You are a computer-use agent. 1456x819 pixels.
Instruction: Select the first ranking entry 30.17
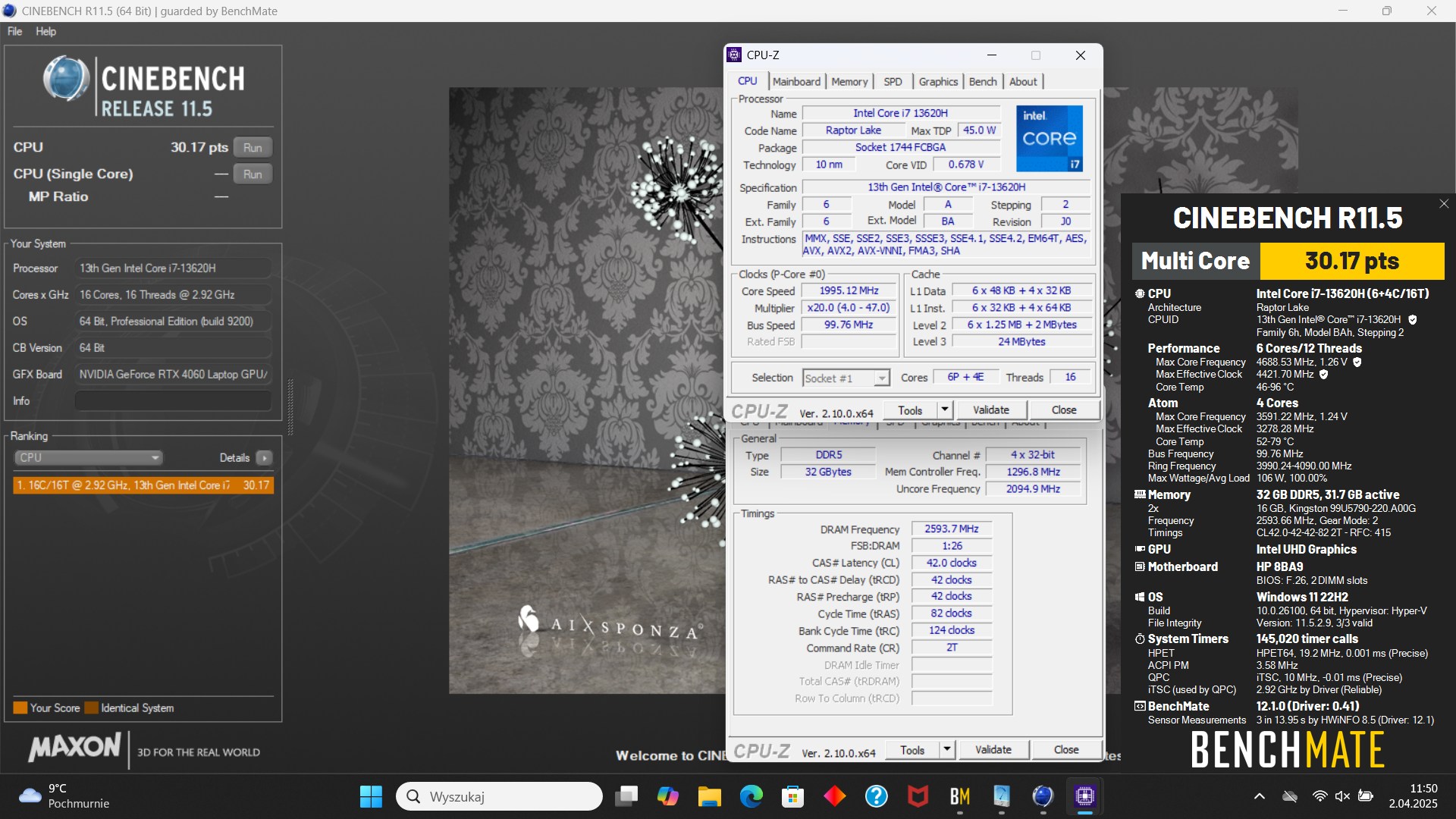click(x=143, y=485)
